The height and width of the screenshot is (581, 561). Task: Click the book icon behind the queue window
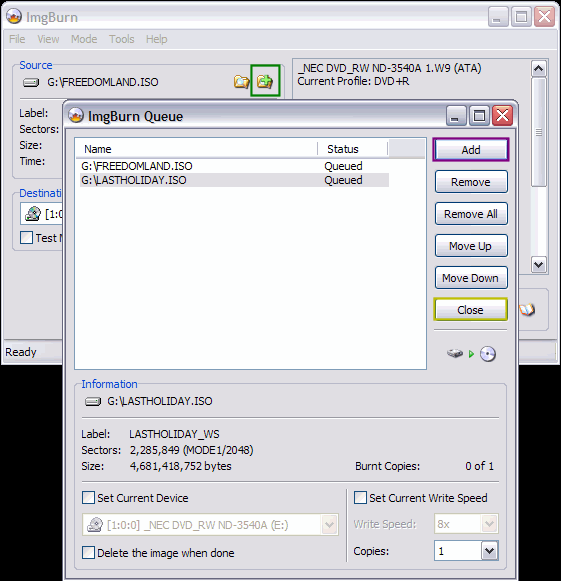[527, 309]
